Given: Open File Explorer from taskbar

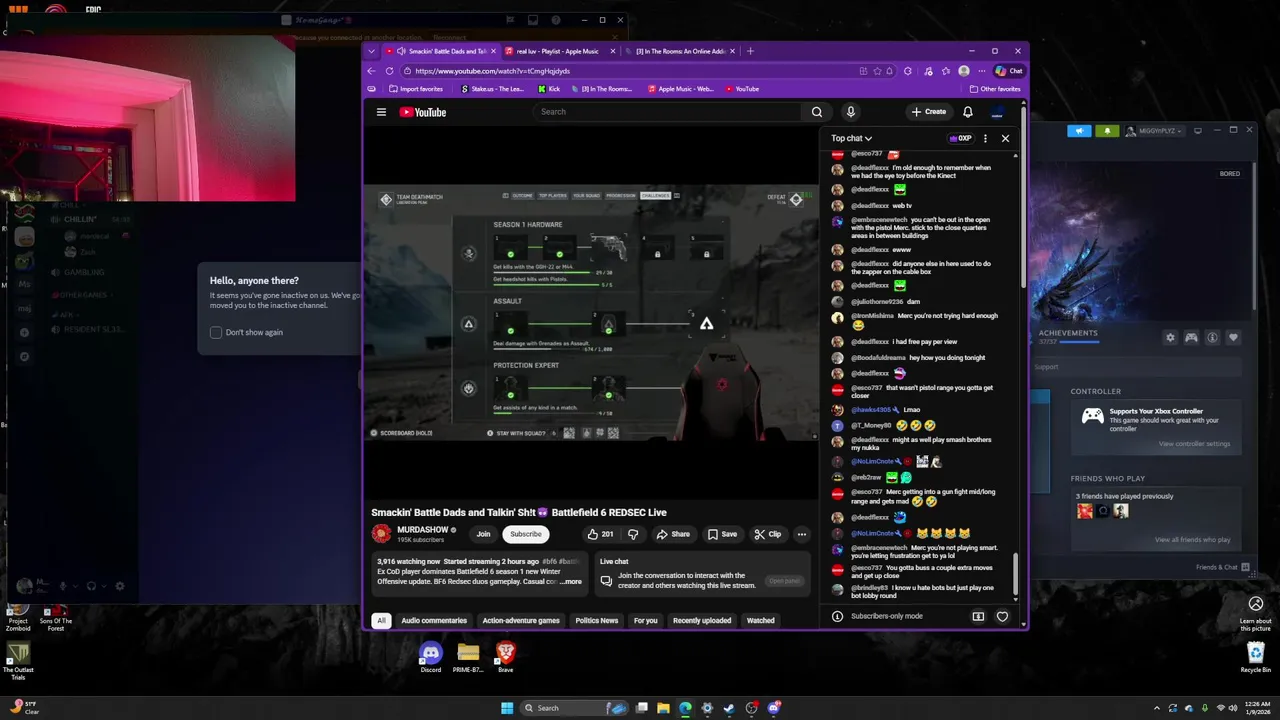Looking at the screenshot, I should point(663,708).
